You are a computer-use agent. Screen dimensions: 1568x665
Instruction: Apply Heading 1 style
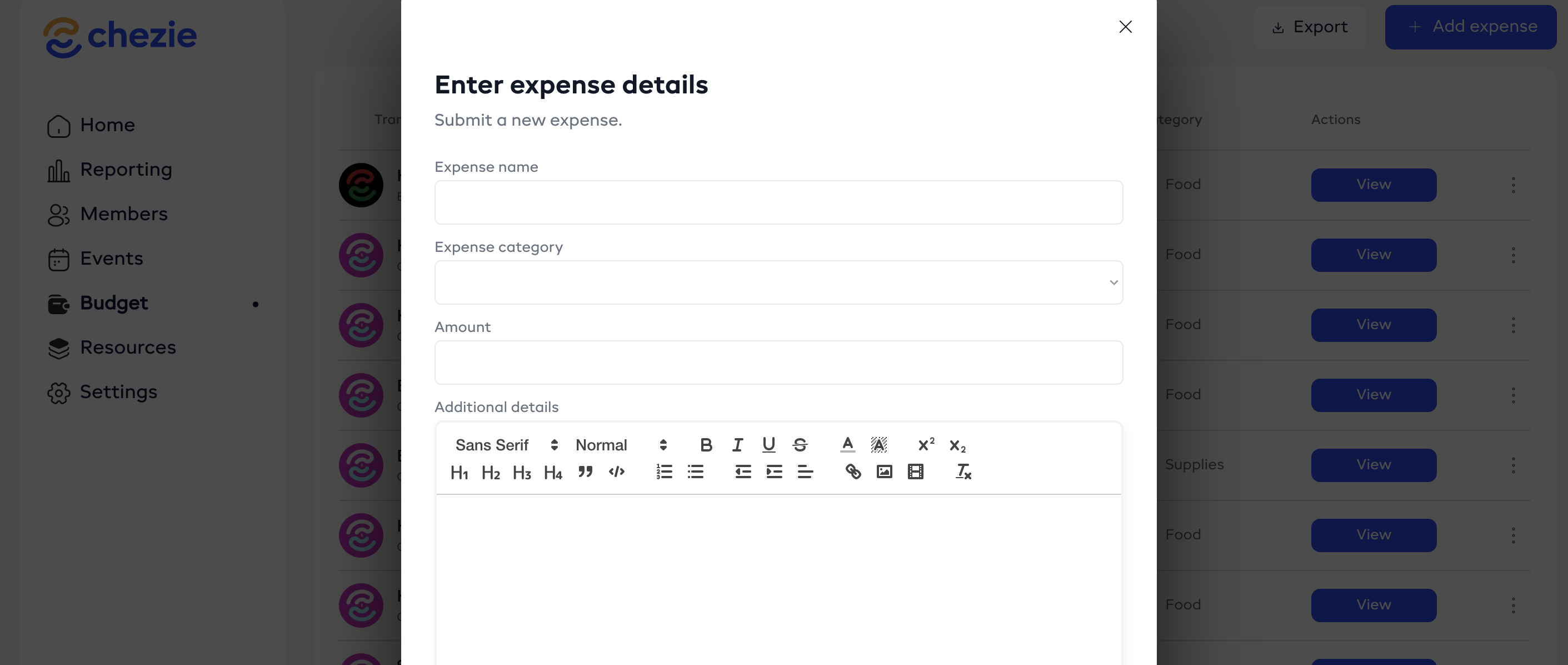click(460, 472)
